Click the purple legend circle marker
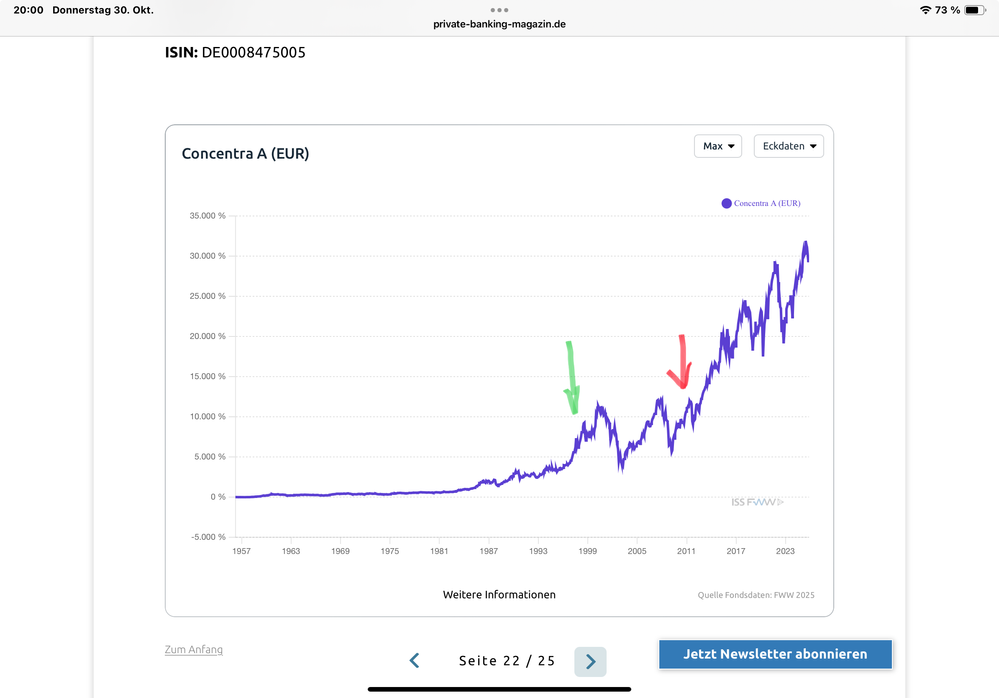This screenshot has width=999, height=698. click(x=727, y=203)
